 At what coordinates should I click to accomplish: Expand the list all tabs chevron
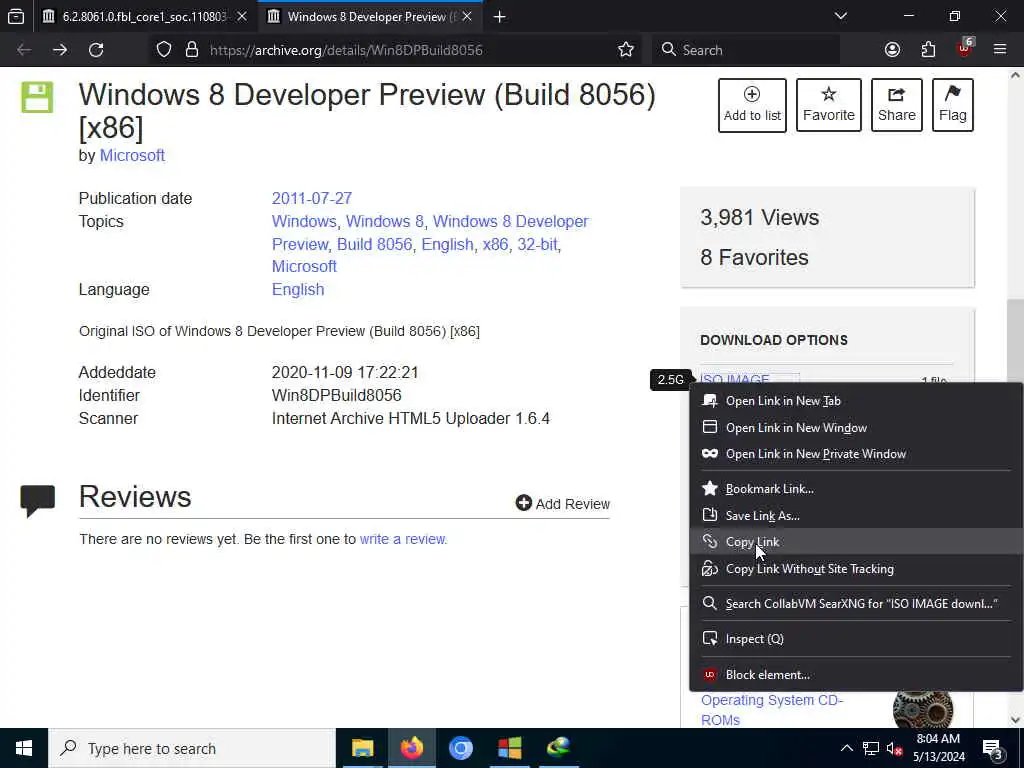pyautogui.click(x=841, y=16)
